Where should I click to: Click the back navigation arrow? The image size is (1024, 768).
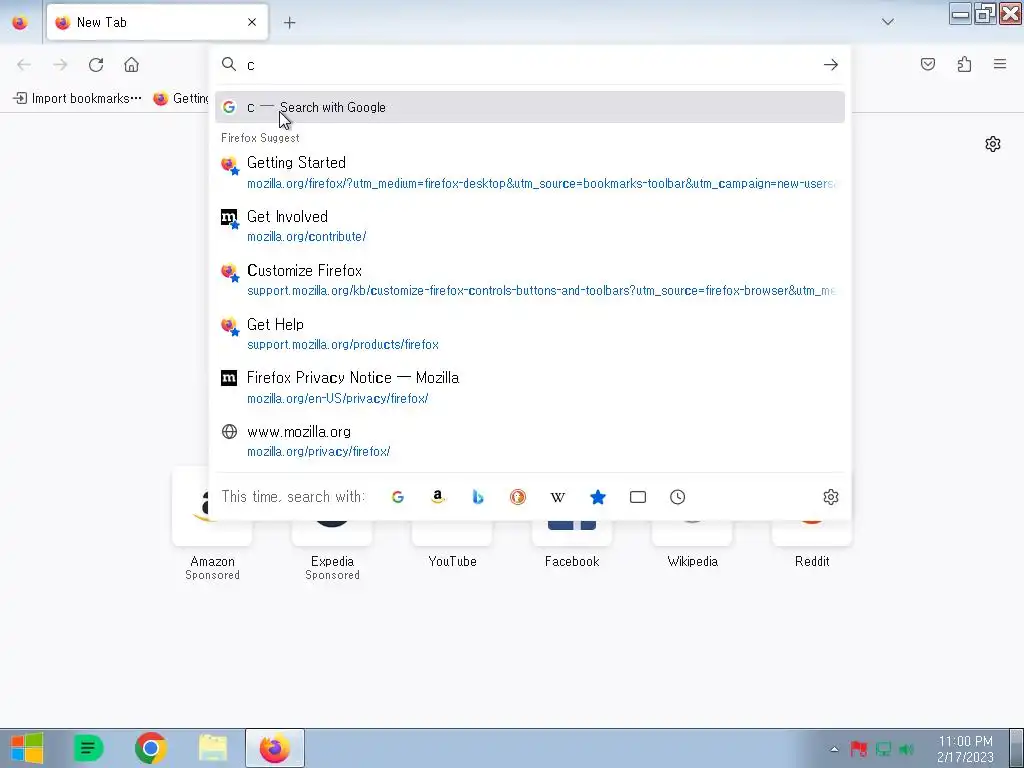(x=24, y=65)
